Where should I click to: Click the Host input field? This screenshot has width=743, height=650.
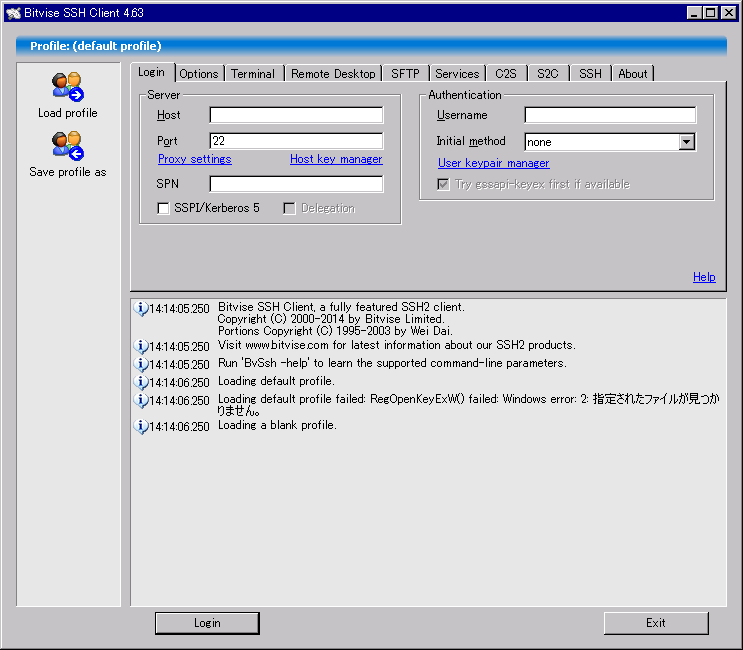296,115
